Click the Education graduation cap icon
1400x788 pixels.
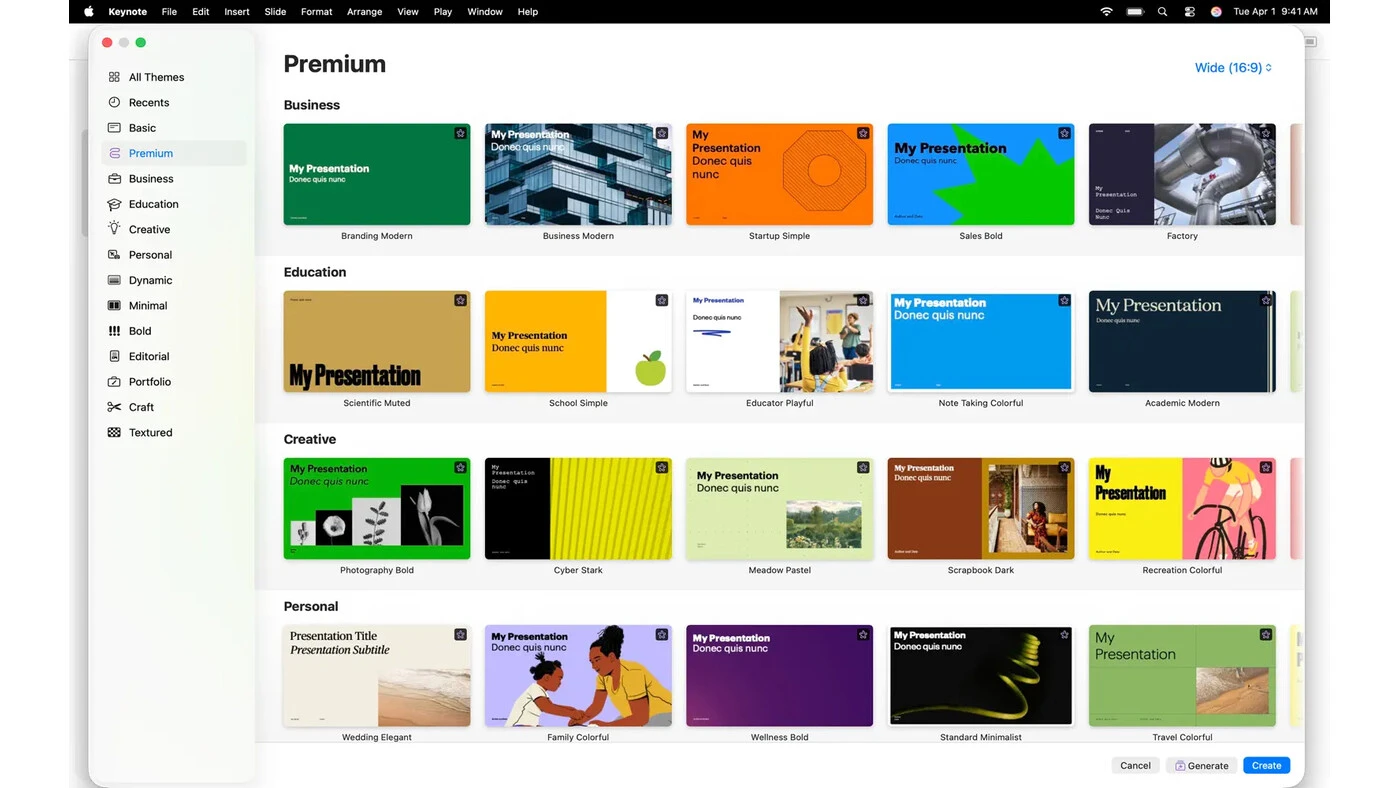pos(114,204)
